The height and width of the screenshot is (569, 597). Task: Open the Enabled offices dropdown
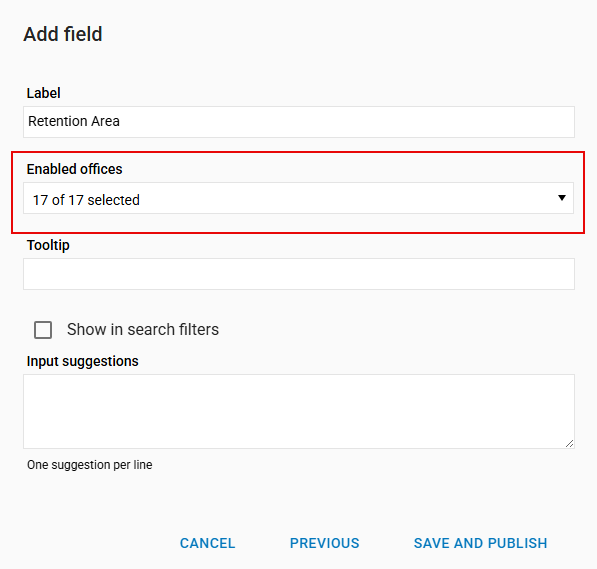[298, 198]
